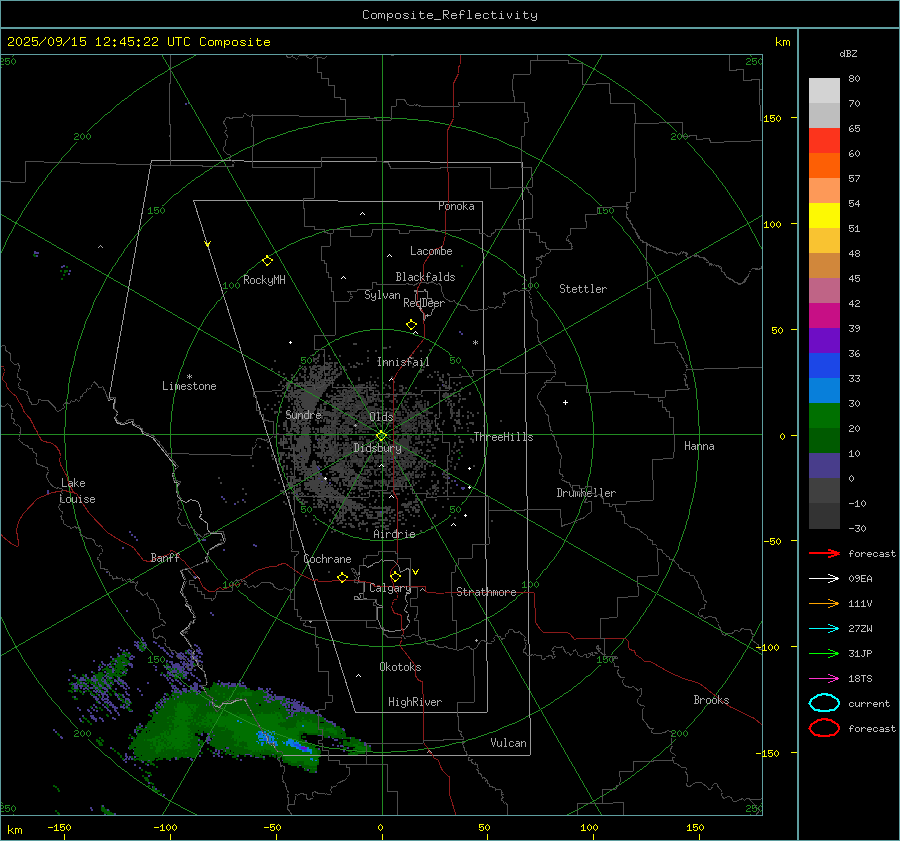This screenshot has width=900, height=841.
Task: Click the Stettler label
Action: pos(583,289)
